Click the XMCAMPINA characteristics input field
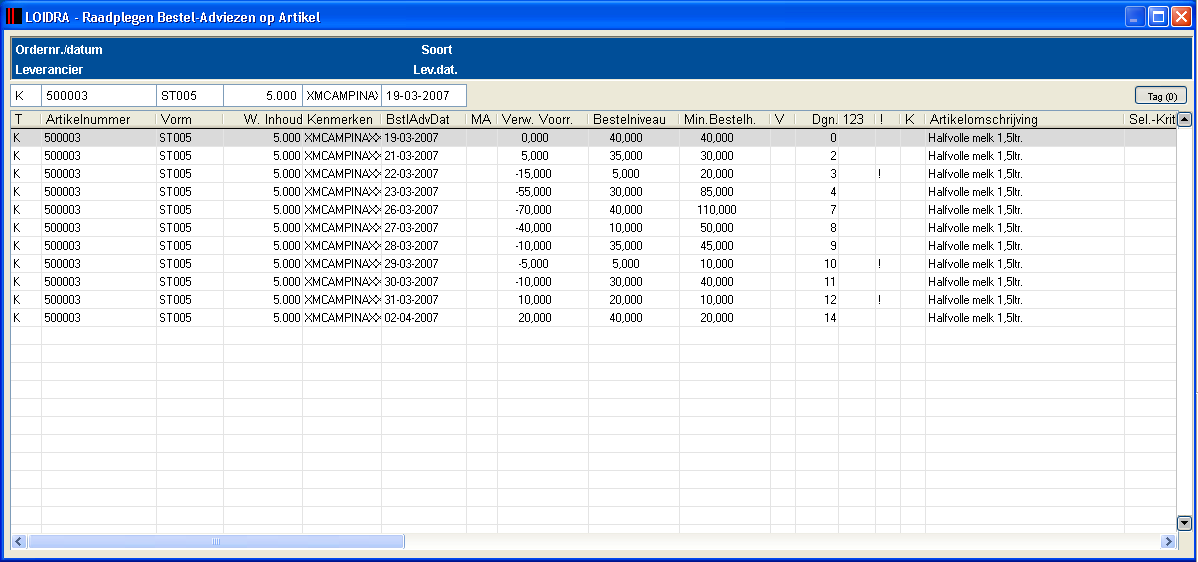 point(342,95)
